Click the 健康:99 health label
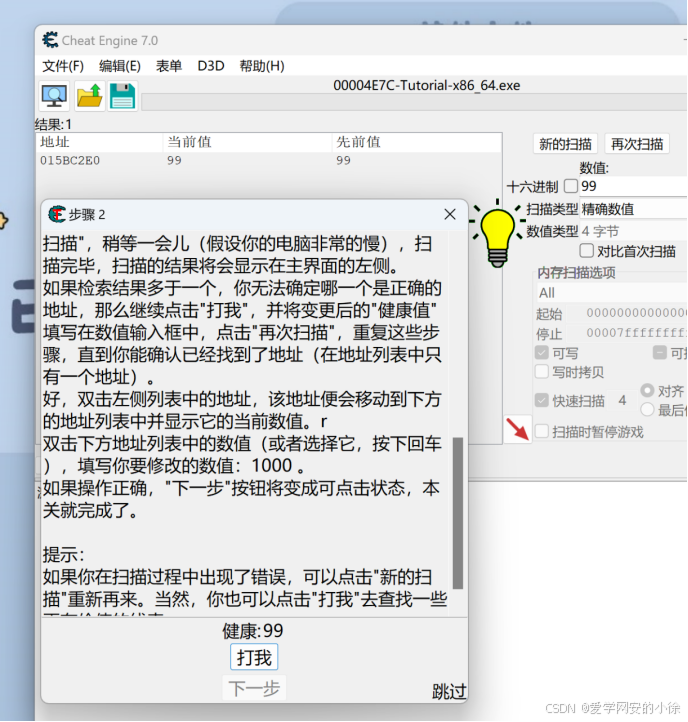The height and width of the screenshot is (722, 688). pos(253,631)
